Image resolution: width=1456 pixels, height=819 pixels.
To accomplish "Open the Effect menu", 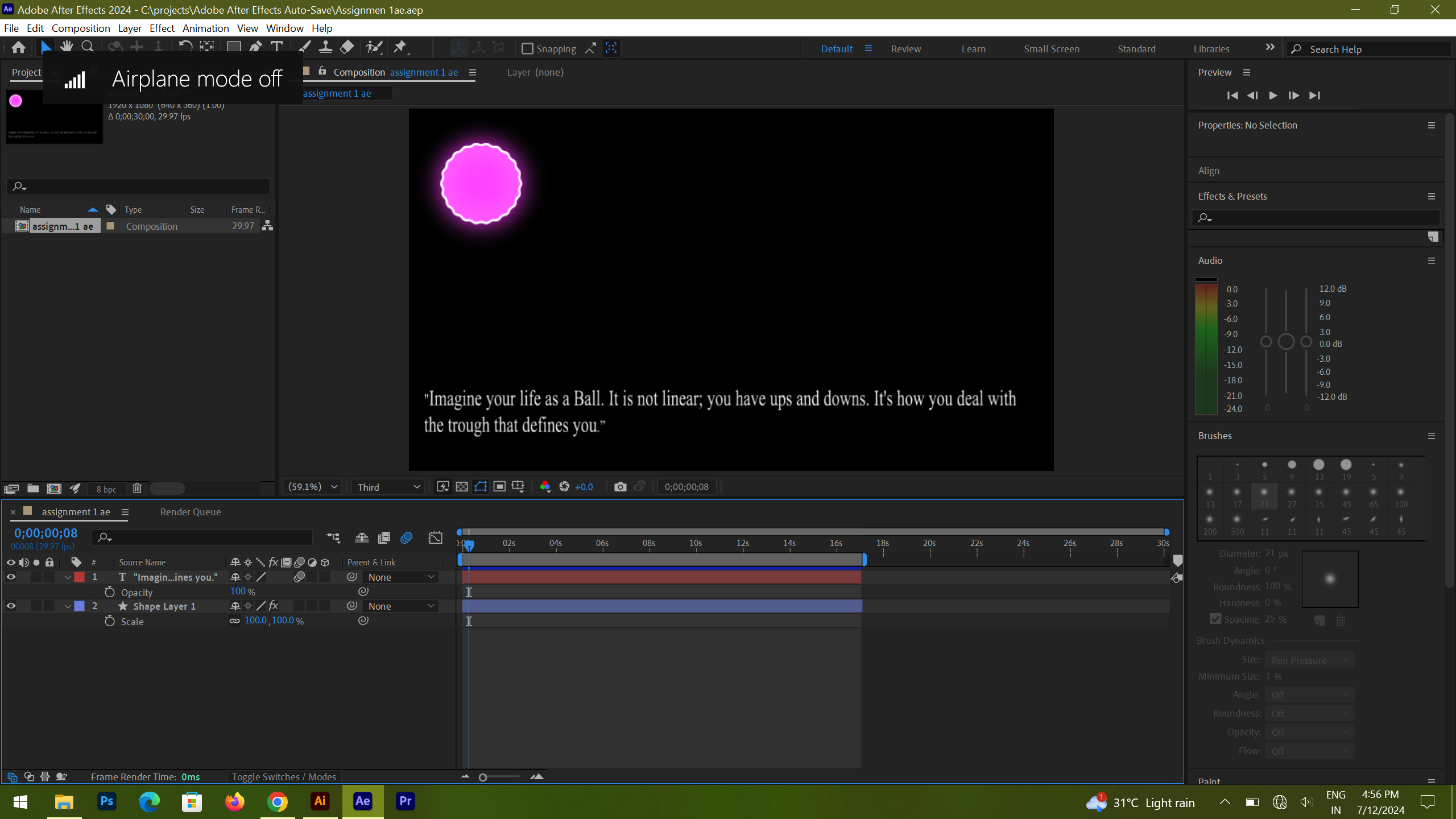I will 162,28.
